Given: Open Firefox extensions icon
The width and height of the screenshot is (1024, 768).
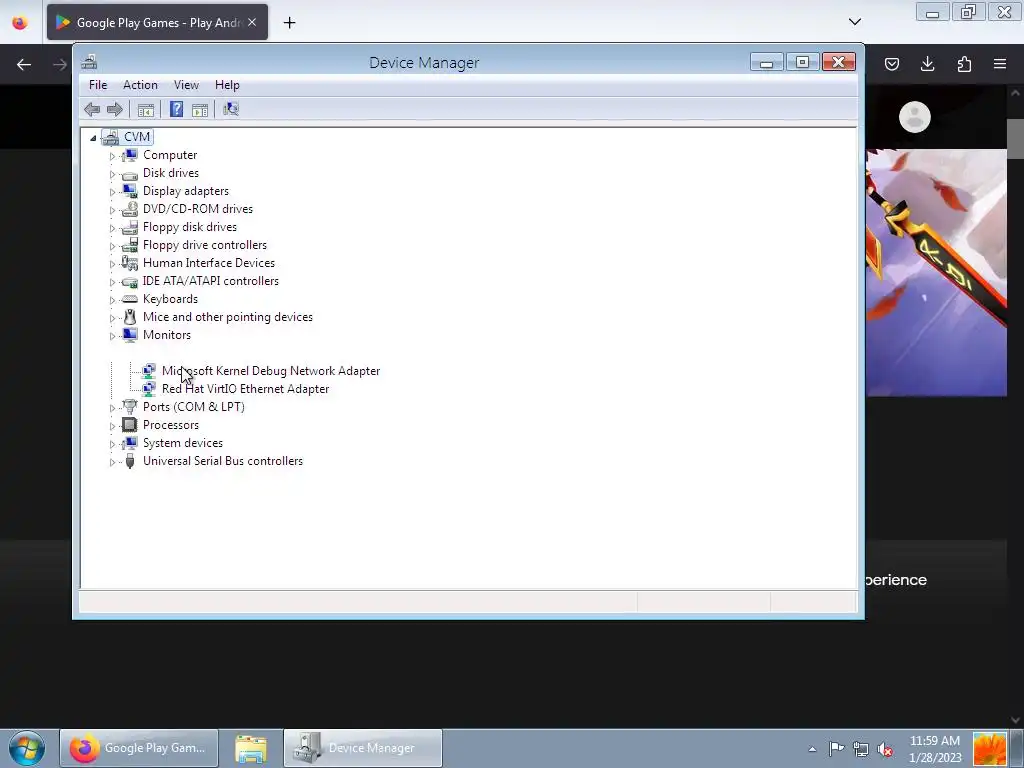Looking at the screenshot, I should click(964, 64).
